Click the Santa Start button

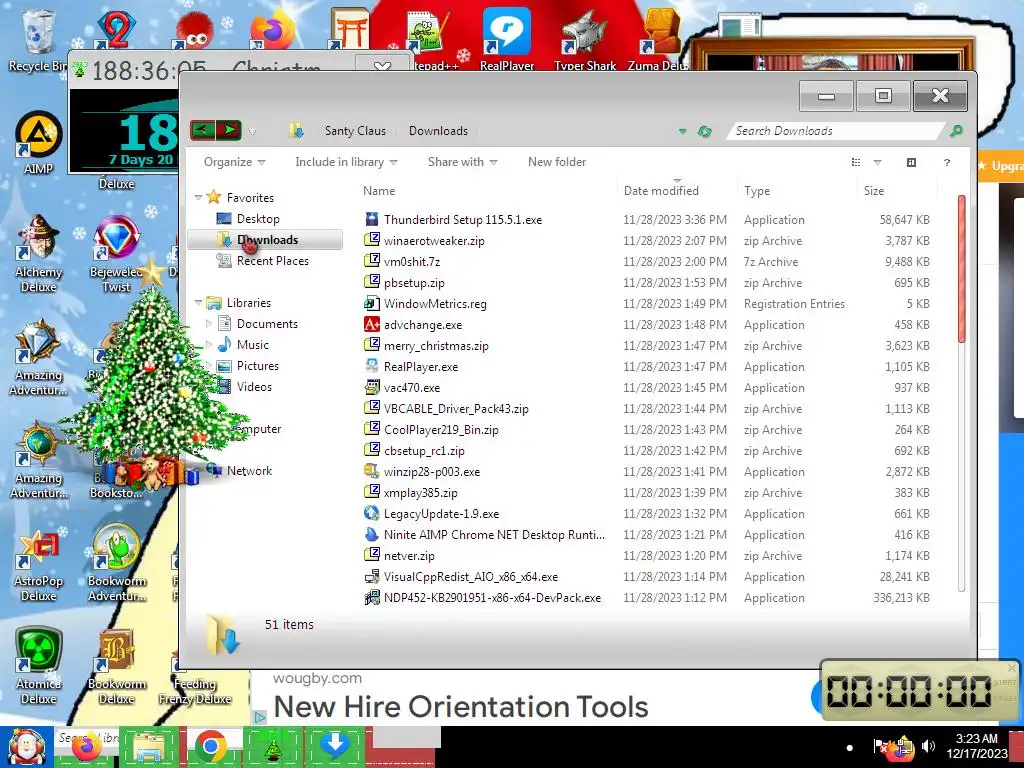click(x=26, y=747)
